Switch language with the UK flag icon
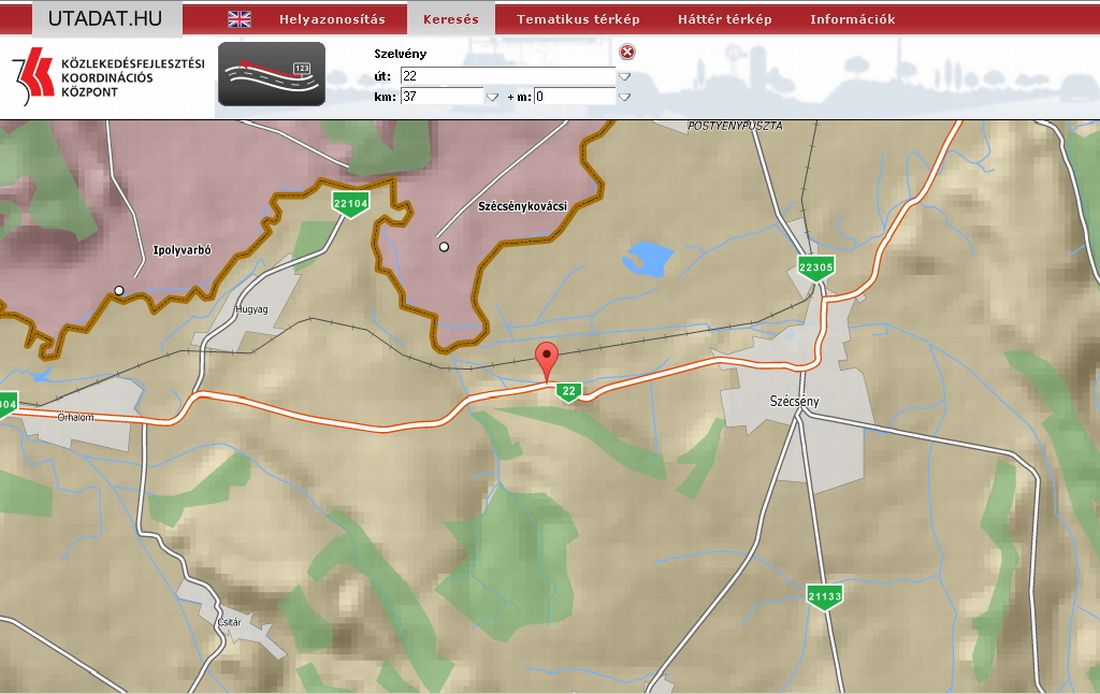Viewport: 1100px width, 694px height. [x=239, y=19]
